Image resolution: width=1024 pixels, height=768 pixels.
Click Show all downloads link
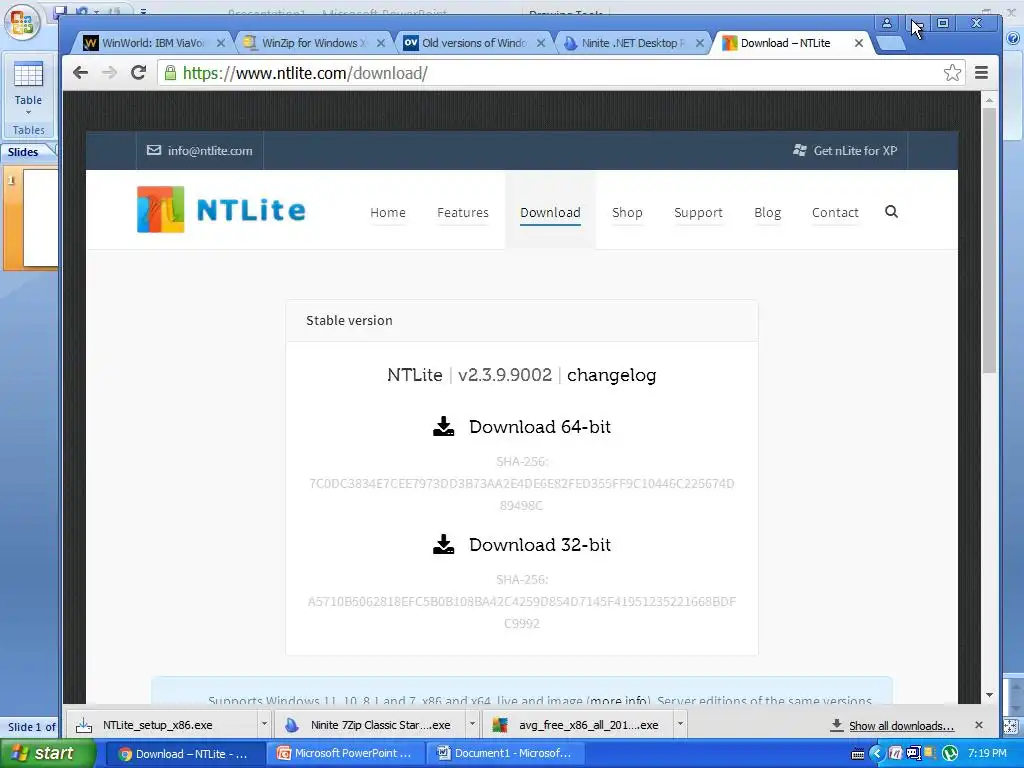[901, 726]
